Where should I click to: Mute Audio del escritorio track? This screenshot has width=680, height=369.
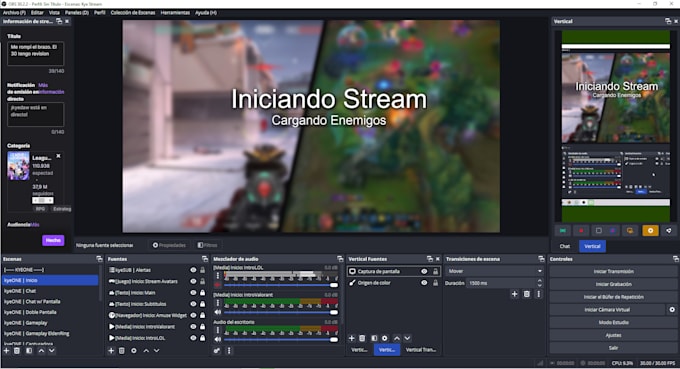pyautogui.click(x=218, y=340)
